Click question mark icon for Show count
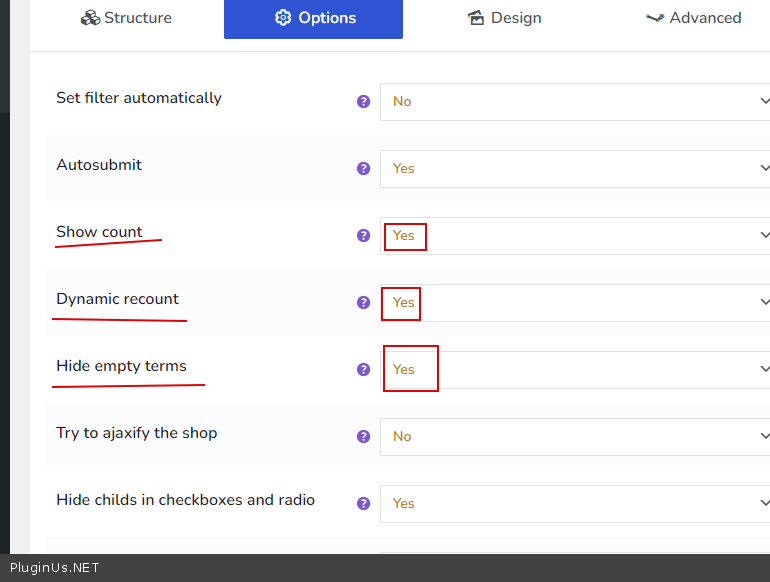 [x=364, y=236]
